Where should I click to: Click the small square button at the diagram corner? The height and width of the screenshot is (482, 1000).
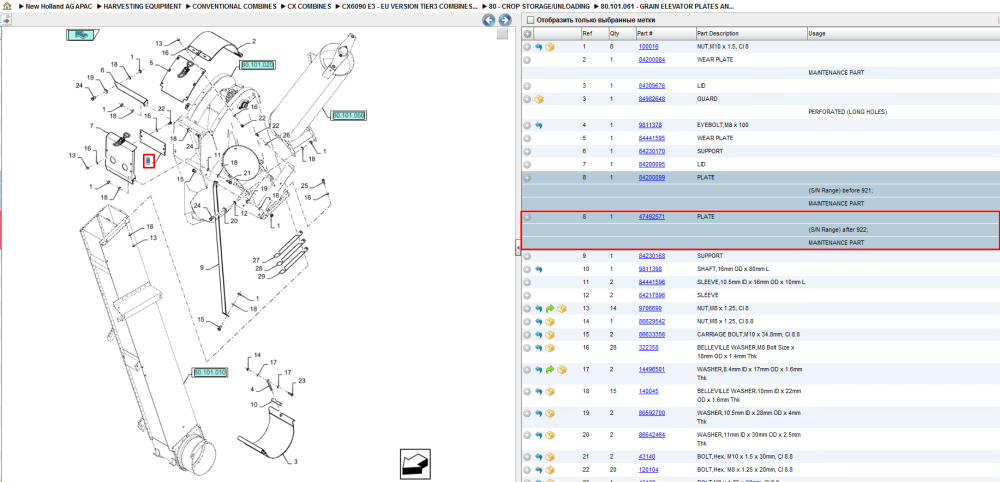(x=503, y=34)
